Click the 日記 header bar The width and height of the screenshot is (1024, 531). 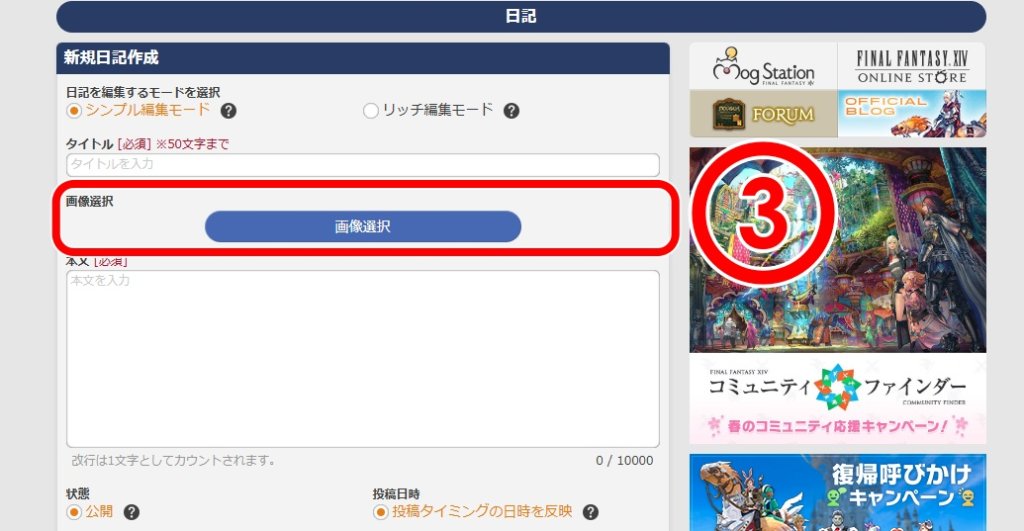coord(521,16)
